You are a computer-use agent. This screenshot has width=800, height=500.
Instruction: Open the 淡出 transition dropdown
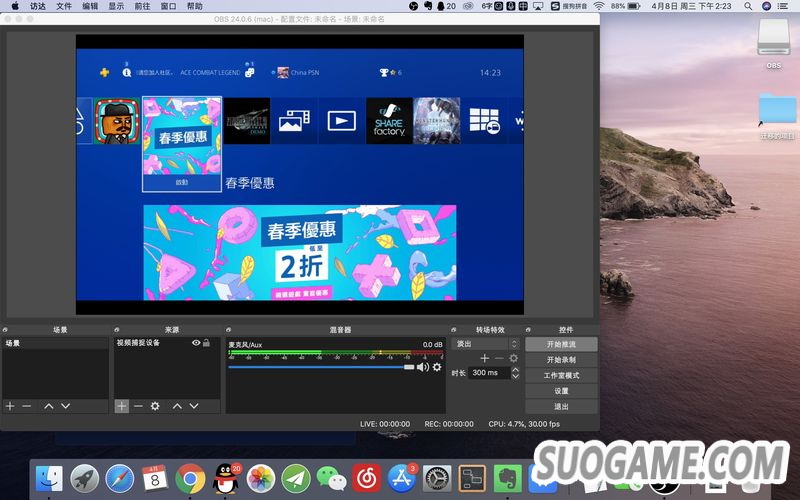tap(487, 344)
